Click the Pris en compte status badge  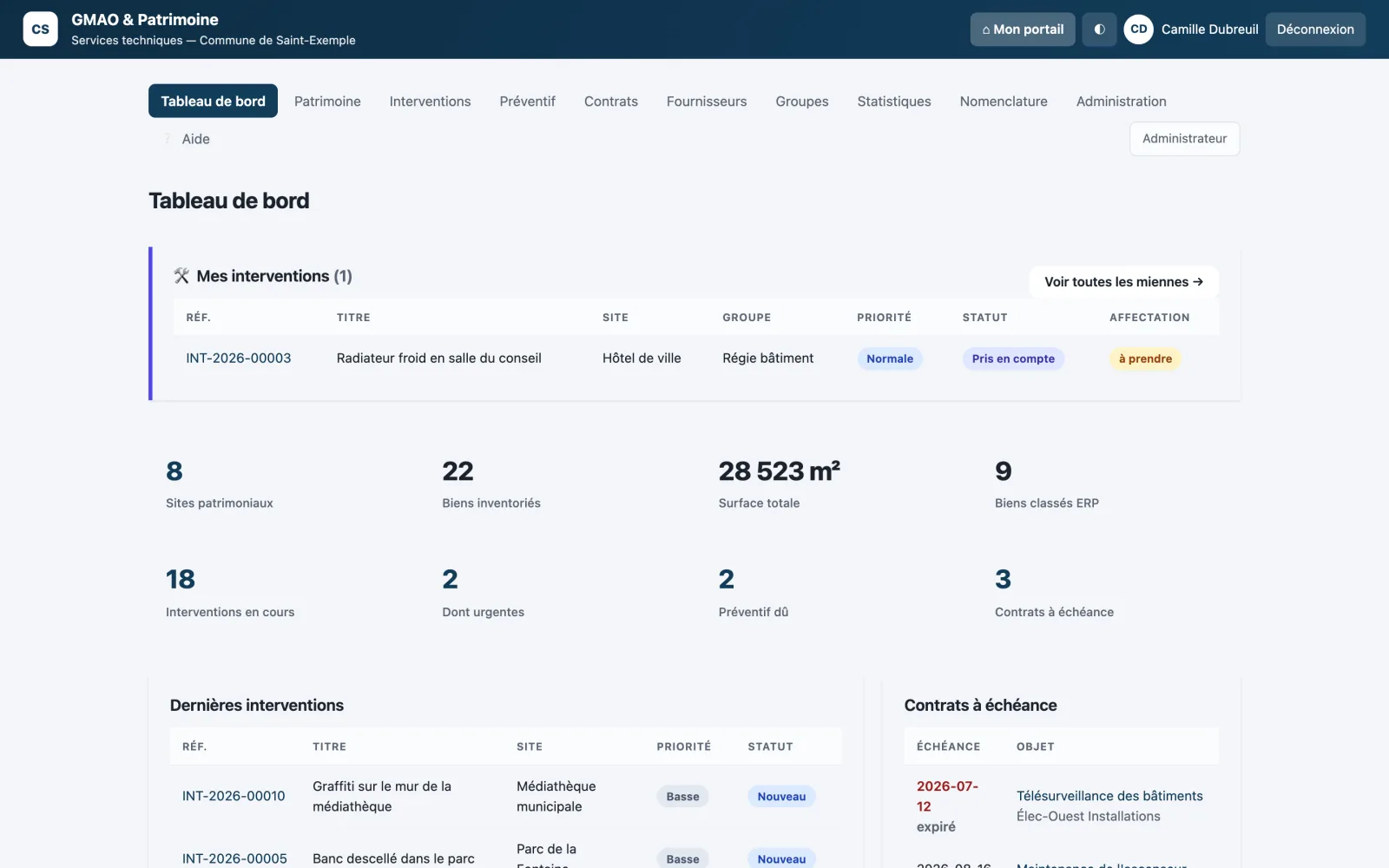(1013, 358)
